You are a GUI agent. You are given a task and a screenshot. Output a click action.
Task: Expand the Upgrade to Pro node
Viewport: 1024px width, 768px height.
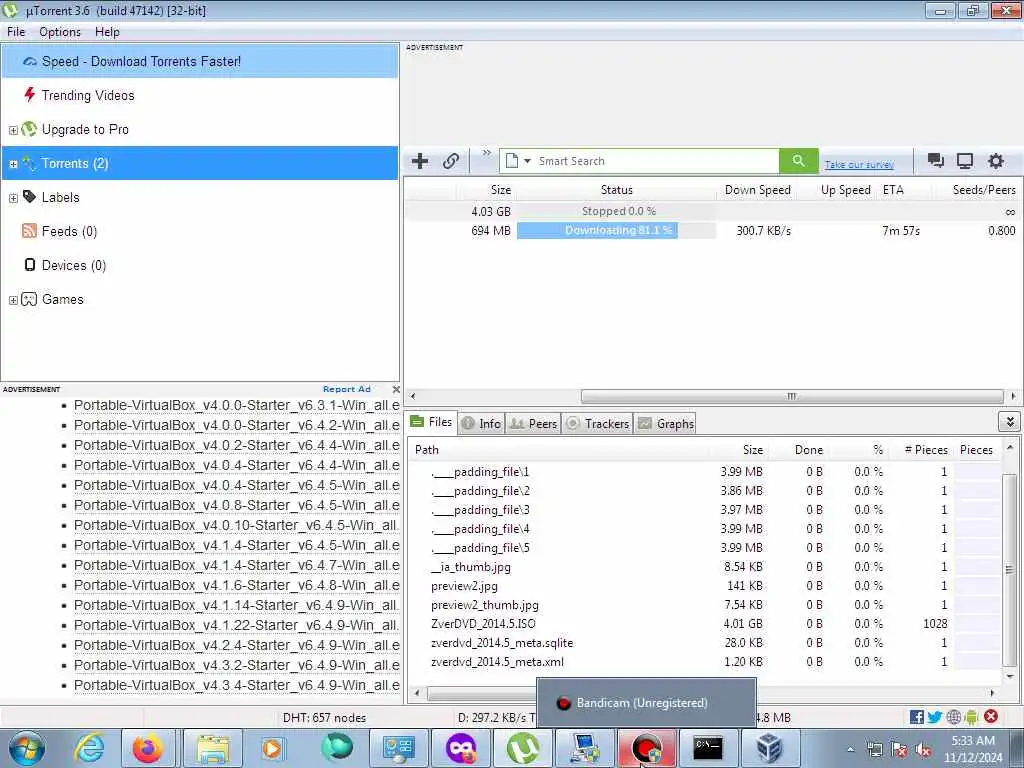13,130
